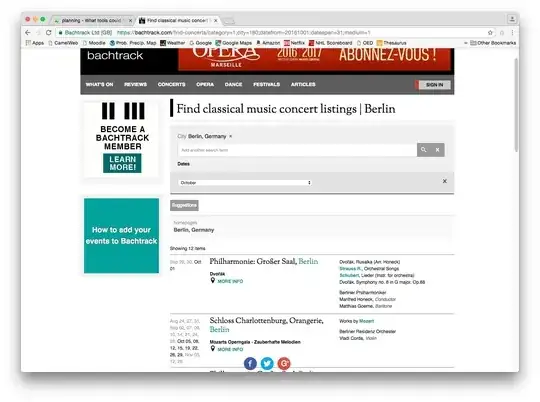Open the October month dropdown
Image resolution: width=540 pixels, height=402 pixels.
pyautogui.click(x=245, y=183)
